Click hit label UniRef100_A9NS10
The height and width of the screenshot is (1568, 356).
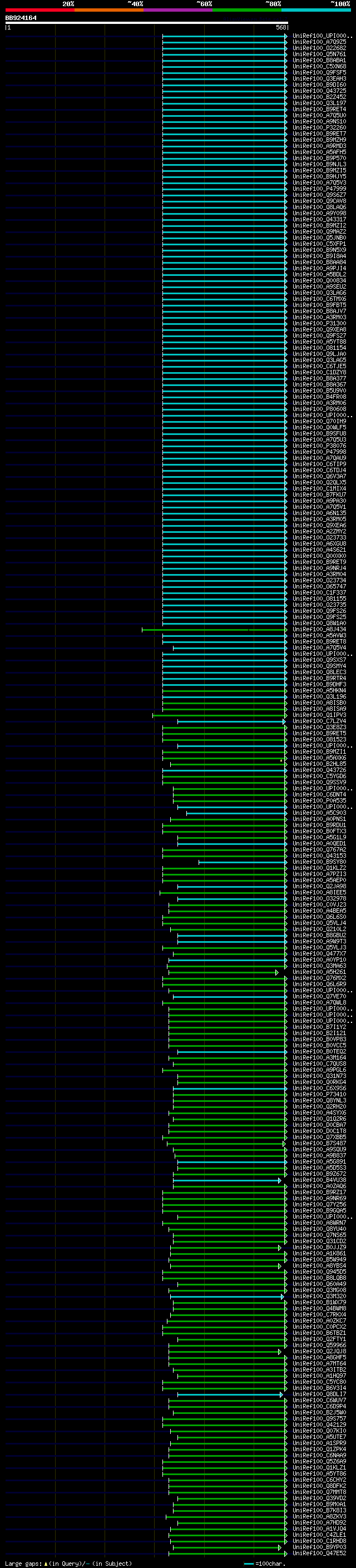point(319,122)
